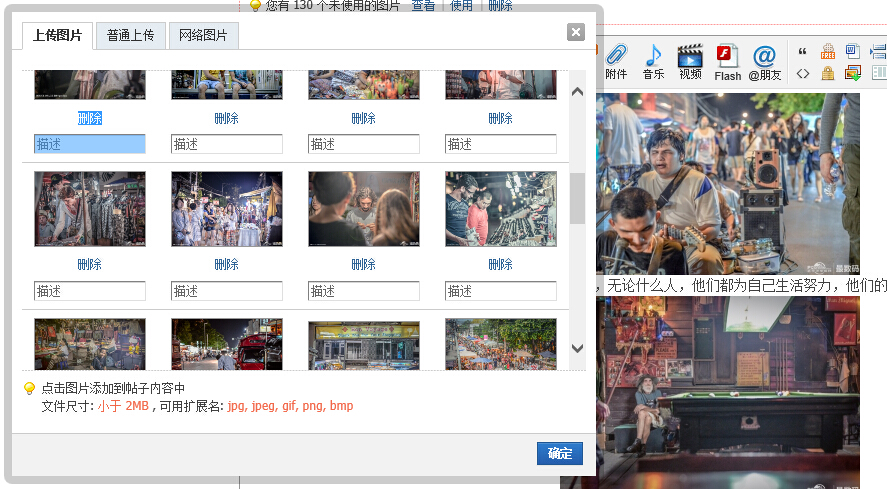
Task: Delete the jewelry stall image via 删除
Action: pos(501,264)
